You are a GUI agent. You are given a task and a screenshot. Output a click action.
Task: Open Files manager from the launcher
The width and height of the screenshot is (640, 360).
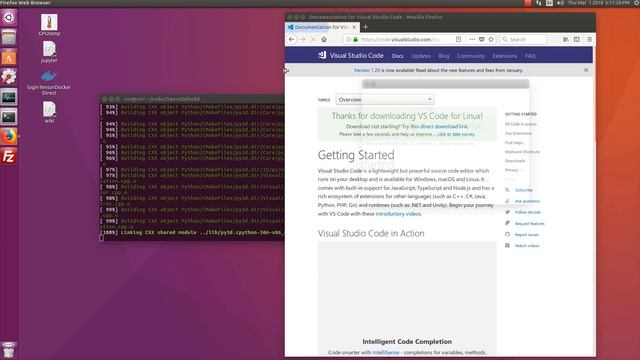coord(9,38)
